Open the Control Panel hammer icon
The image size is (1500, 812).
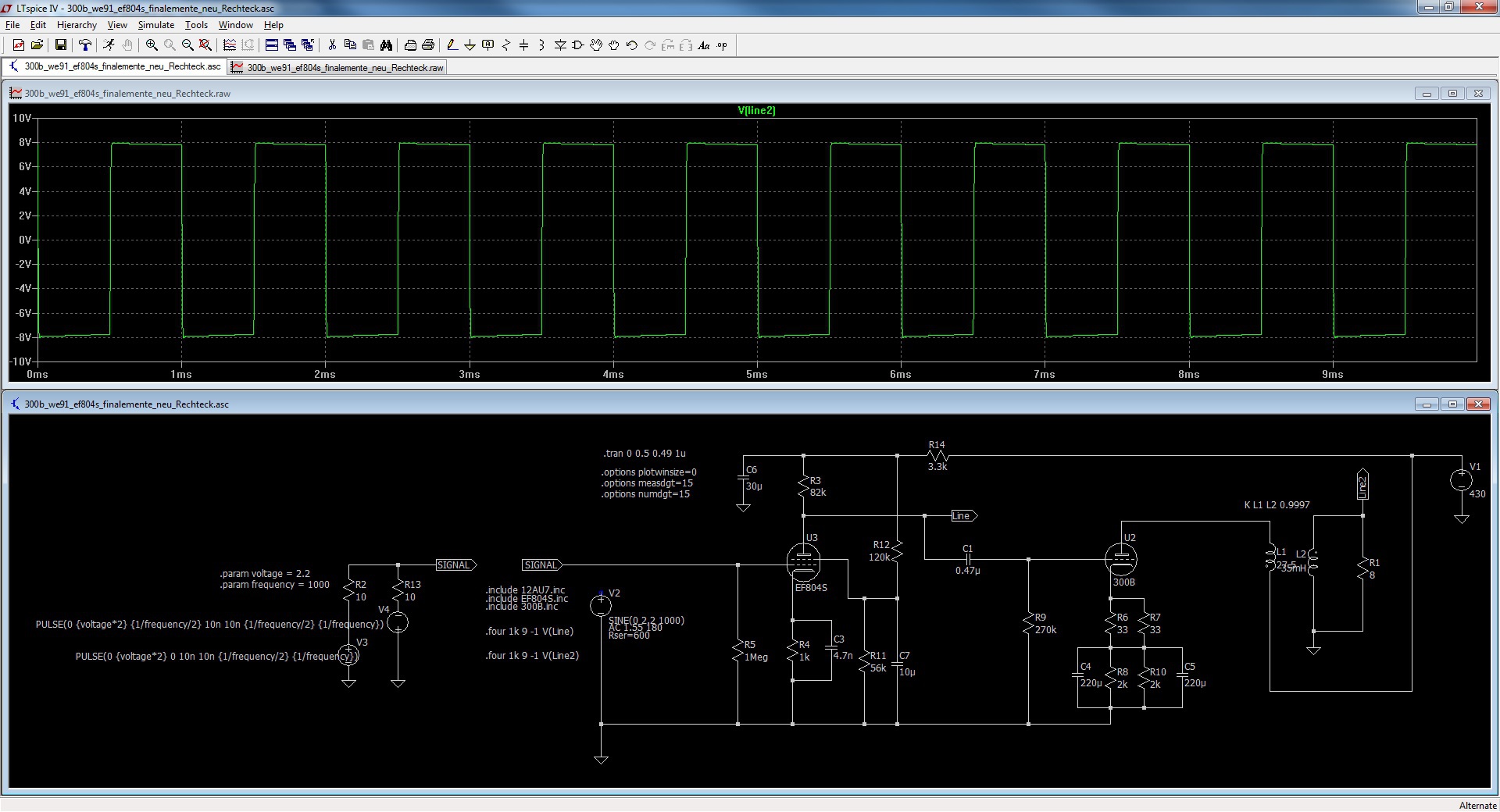tap(85, 45)
